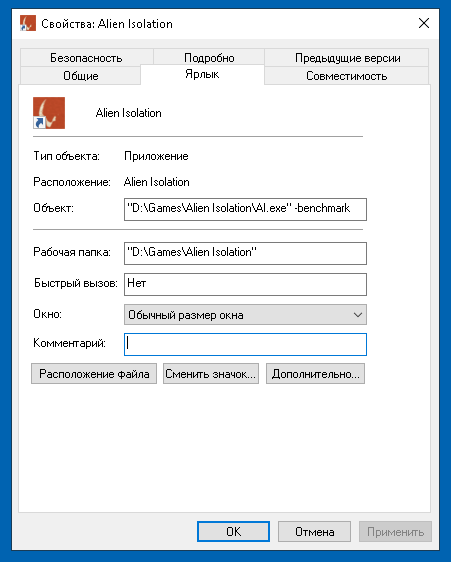
Task: Open file location with Расположение файла button
Action: point(94,374)
